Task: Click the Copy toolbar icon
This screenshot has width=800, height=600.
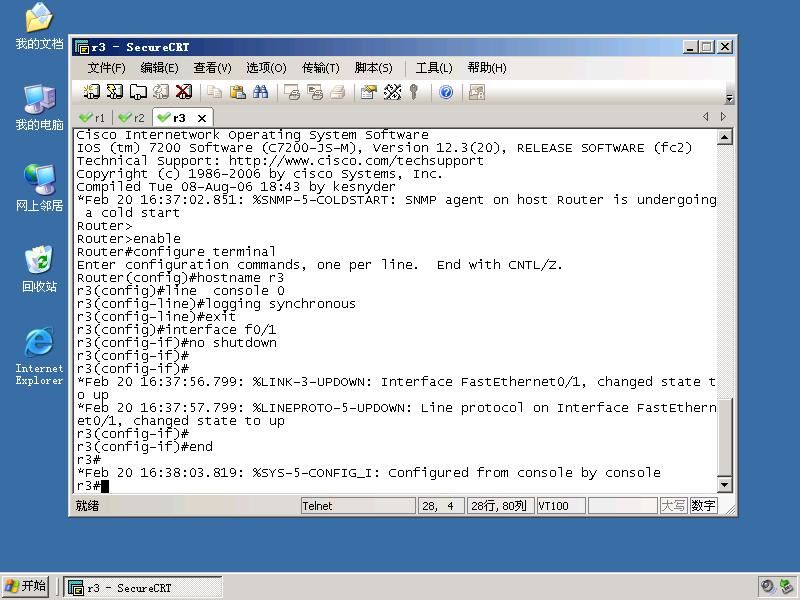Action: pyautogui.click(x=214, y=92)
